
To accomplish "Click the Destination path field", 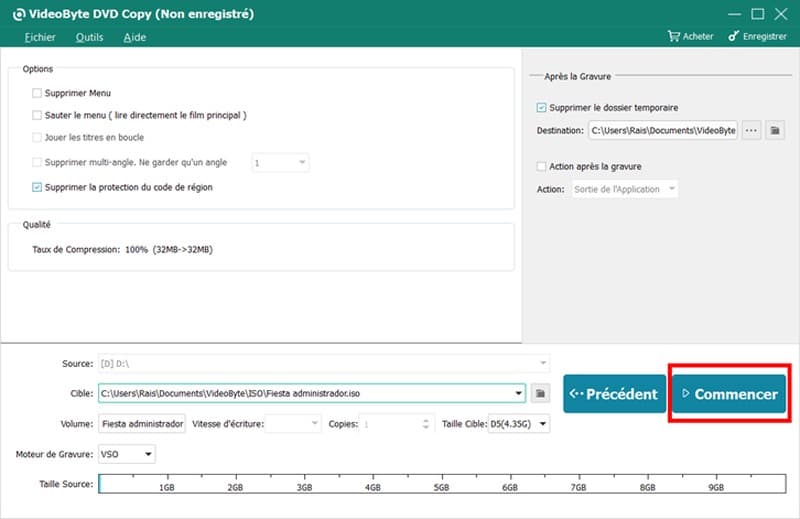I will pyautogui.click(x=663, y=130).
